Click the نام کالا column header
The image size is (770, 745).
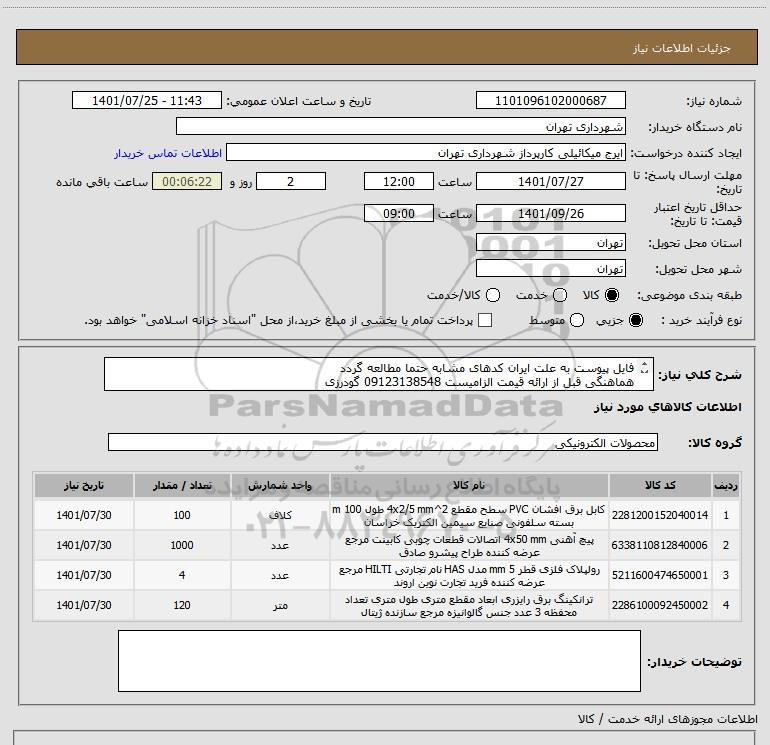(x=469, y=485)
